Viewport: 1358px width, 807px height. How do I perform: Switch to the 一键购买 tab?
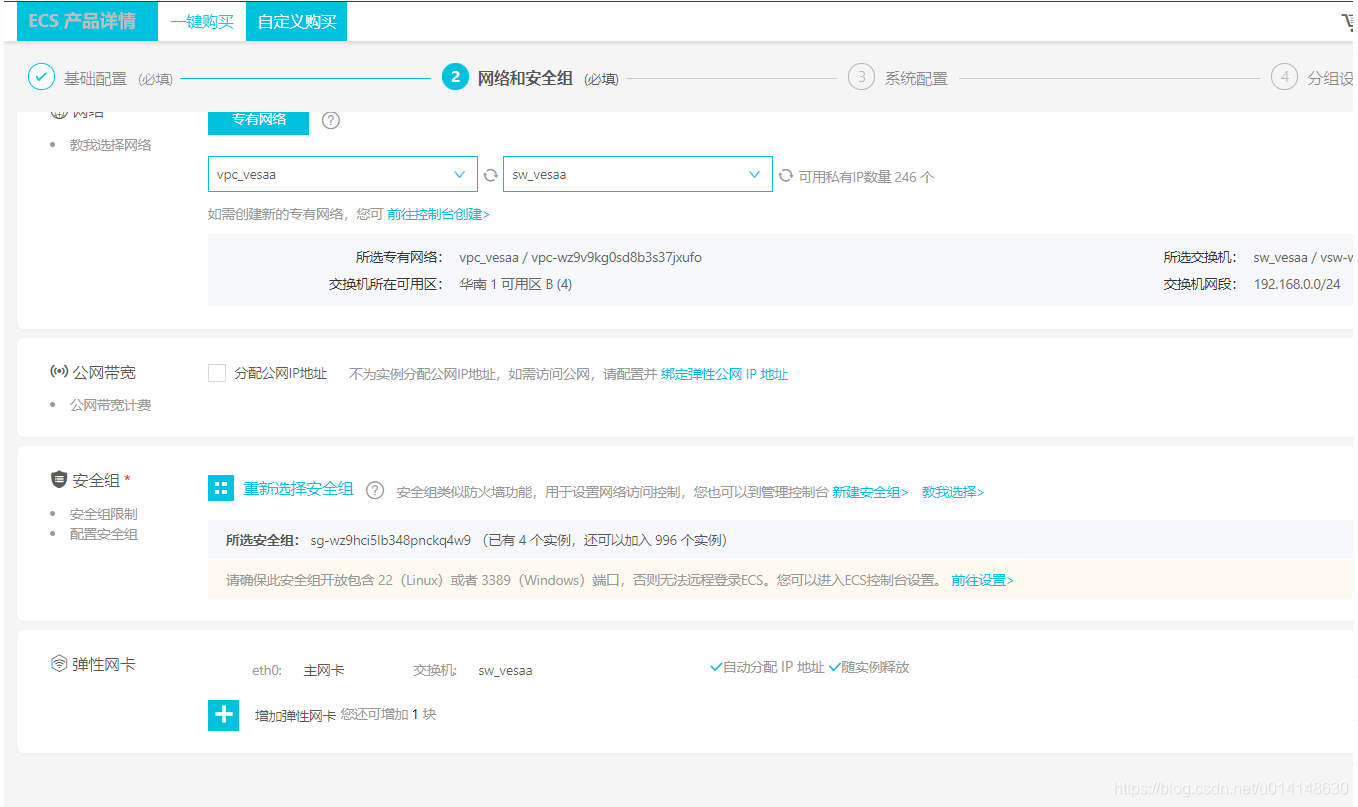[202, 22]
